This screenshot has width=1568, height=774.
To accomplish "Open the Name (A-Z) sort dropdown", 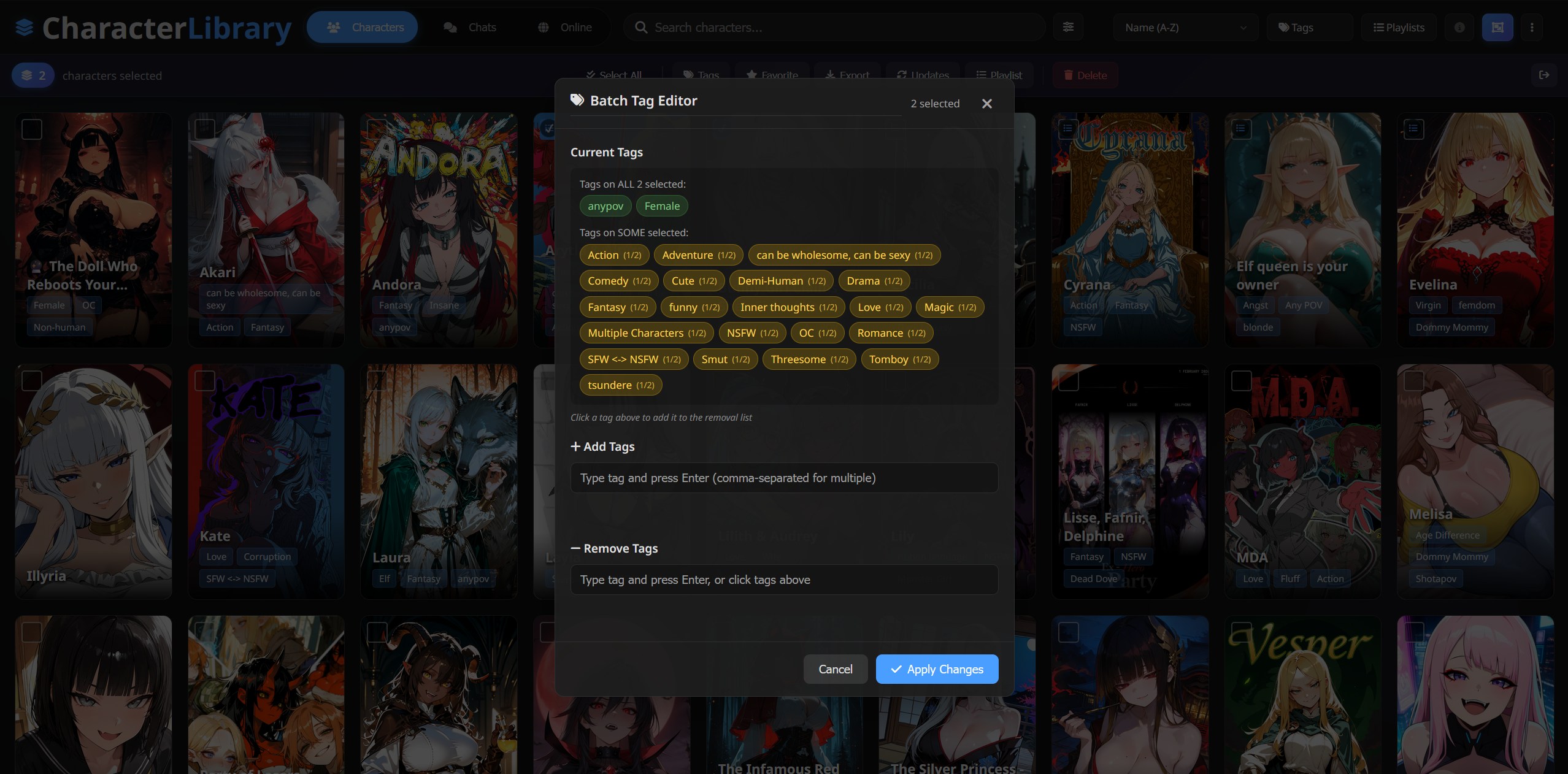I will [x=1185, y=28].
